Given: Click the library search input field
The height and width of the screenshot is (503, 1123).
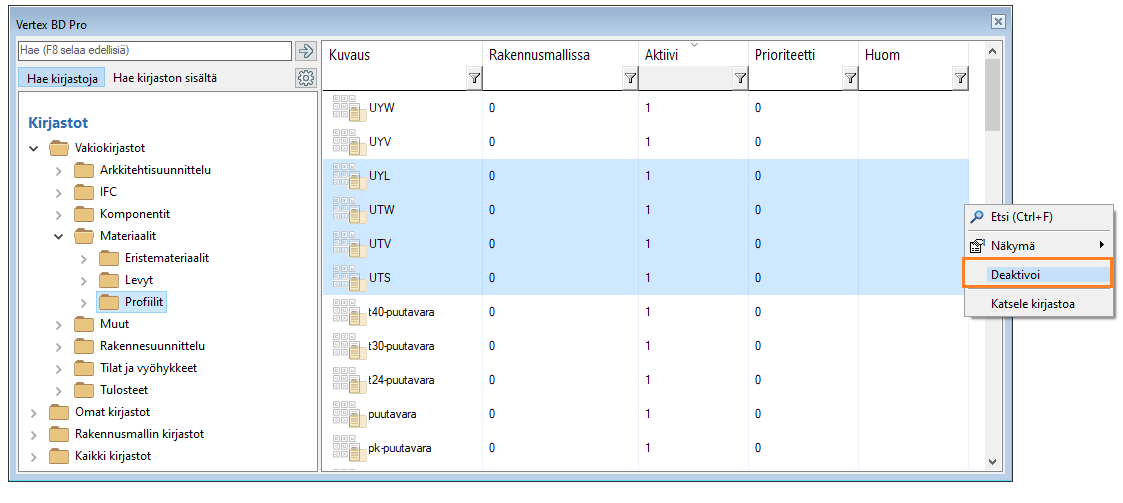Looking at the screenshot, I should (155, 50).
